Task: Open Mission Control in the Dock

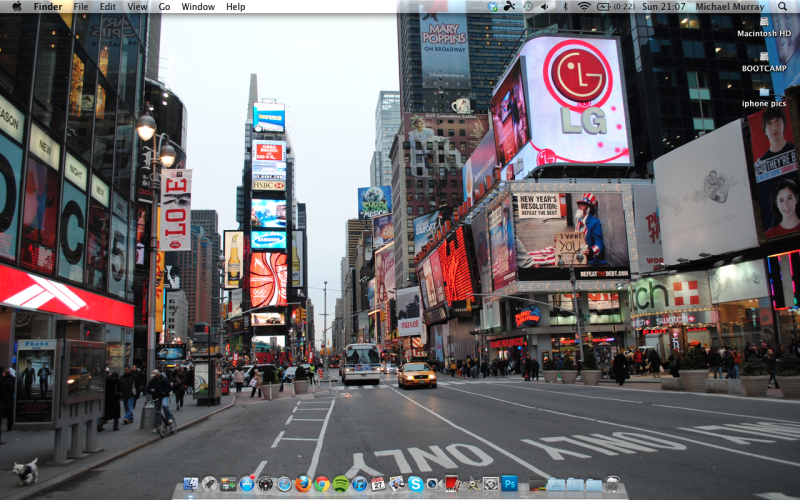Action: pyautogui.click(x=228, y=483)
